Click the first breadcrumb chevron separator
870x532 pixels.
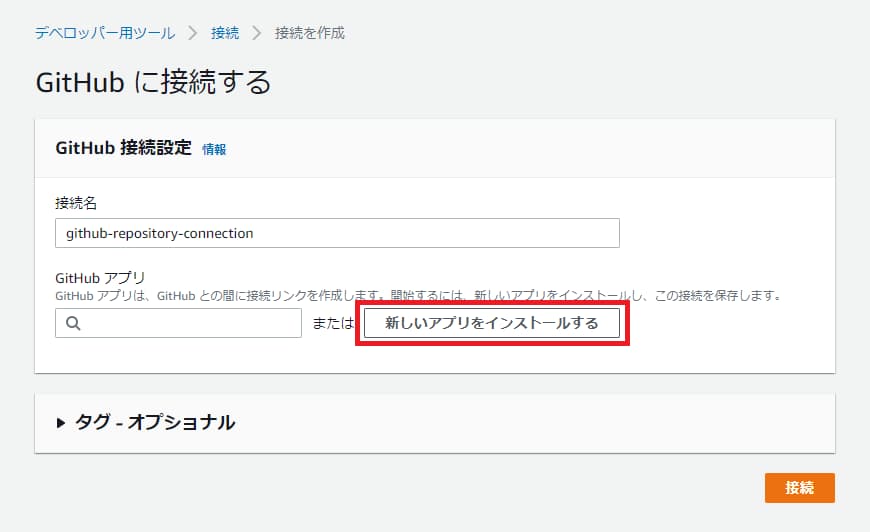193,33
